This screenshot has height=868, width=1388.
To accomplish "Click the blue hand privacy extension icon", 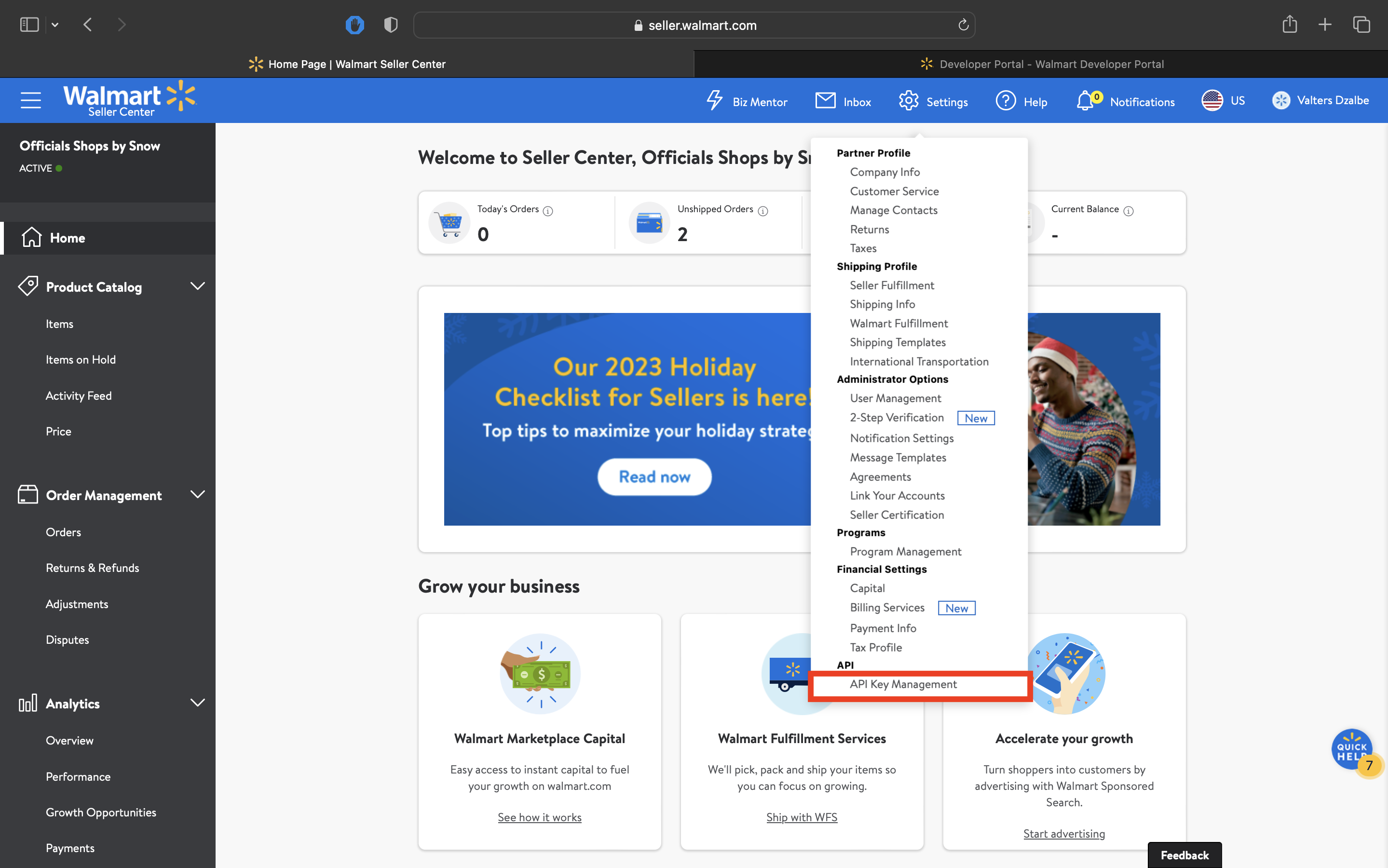I will [355, 25].
